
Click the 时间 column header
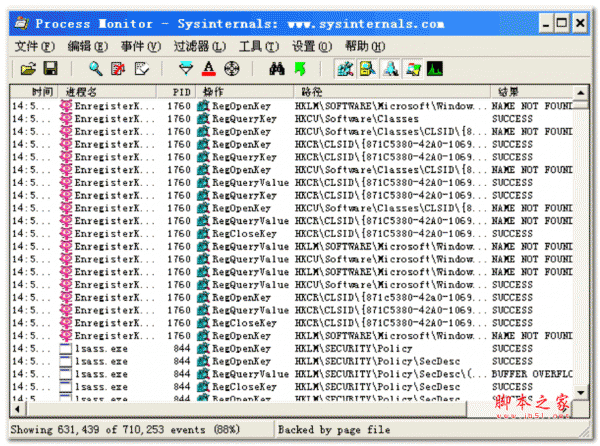pos(34,92)
